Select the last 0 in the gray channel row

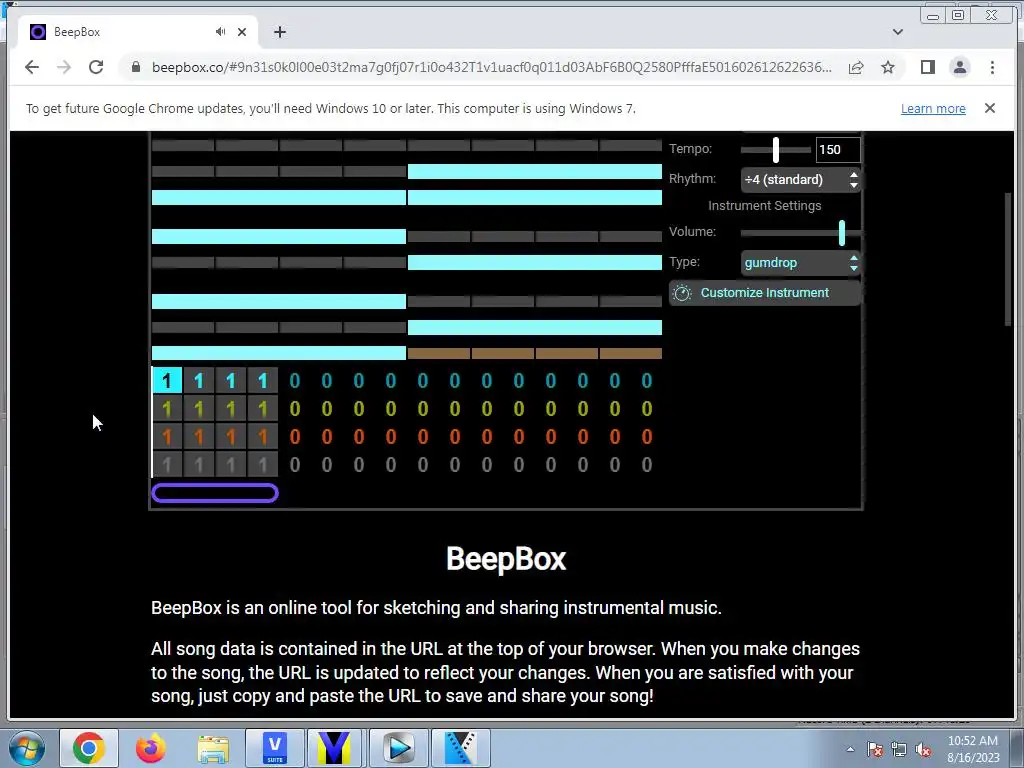647,464
